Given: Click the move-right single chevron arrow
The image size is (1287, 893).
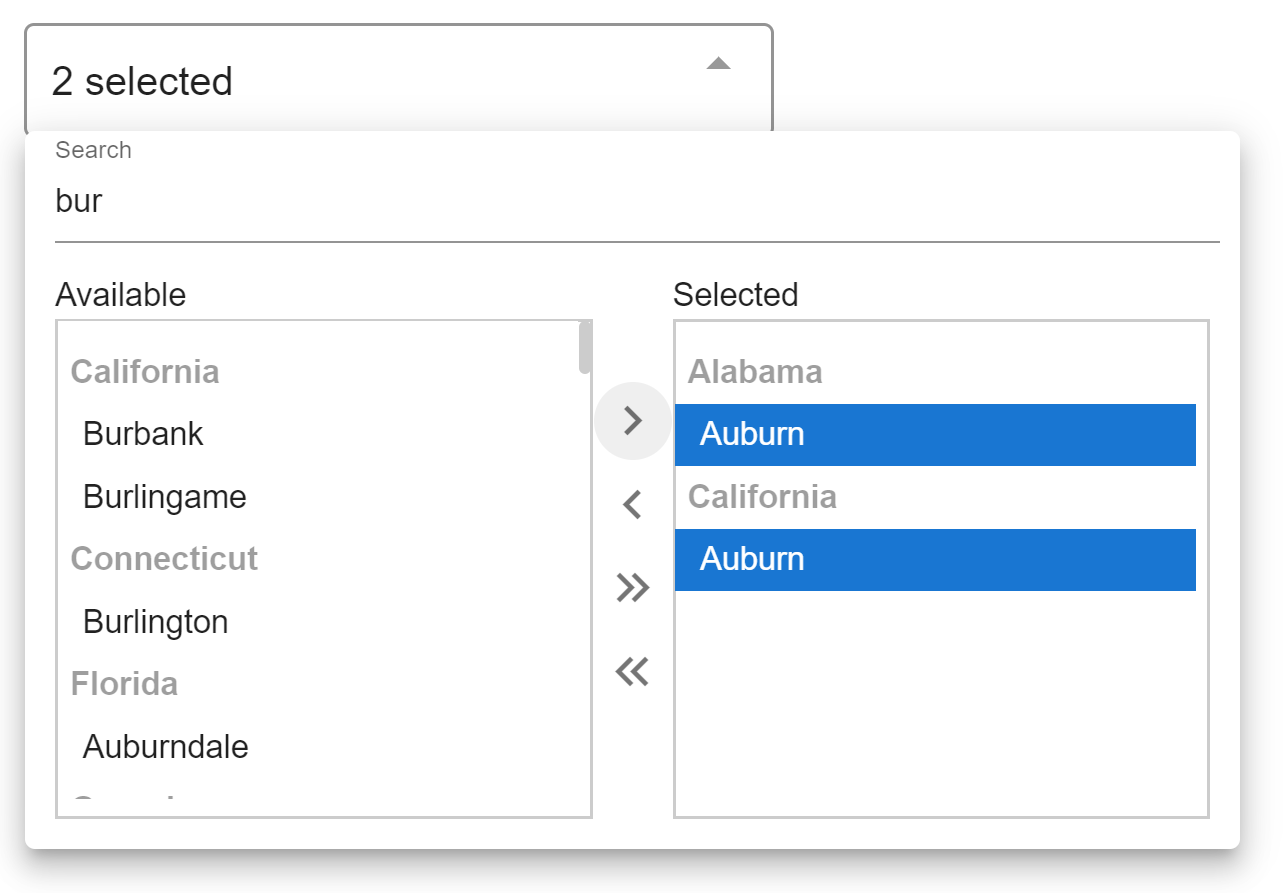Looking at the screenshot, I should tap(632, 421).
